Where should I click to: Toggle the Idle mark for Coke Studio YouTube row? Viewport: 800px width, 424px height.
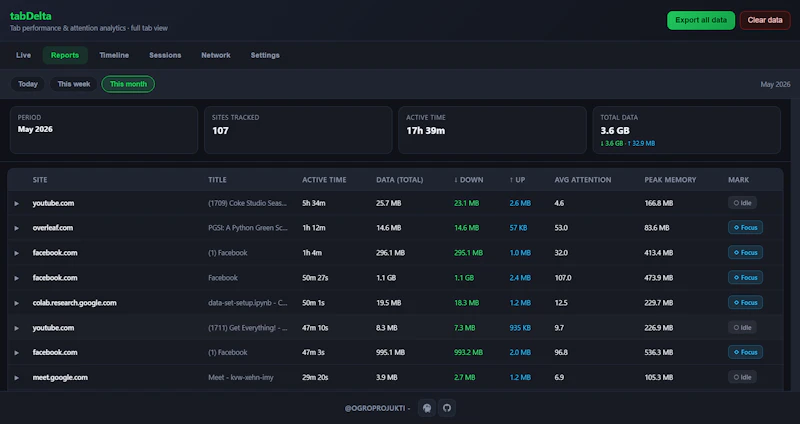click(x=742, y=203)
